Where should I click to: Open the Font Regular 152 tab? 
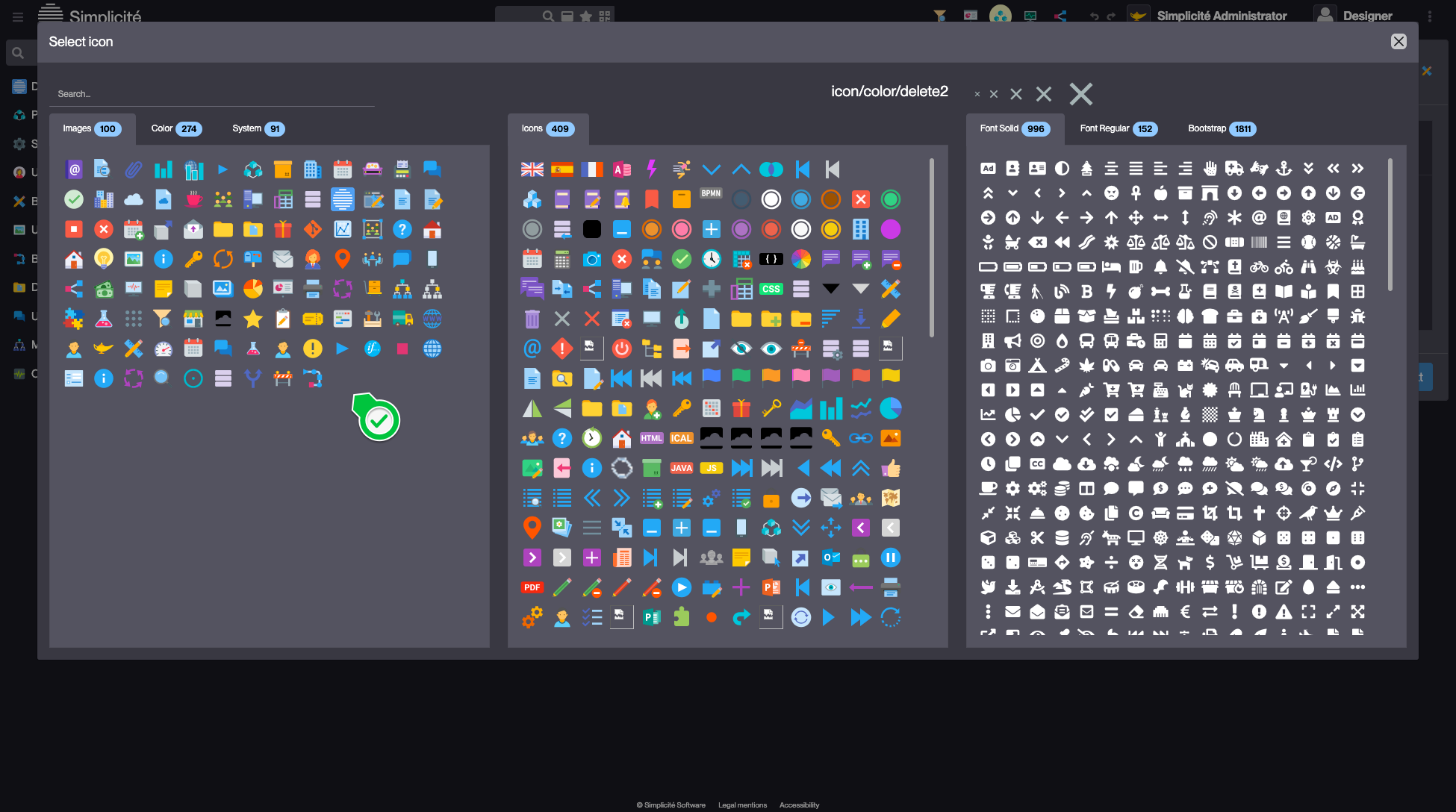pos(1118,129)
